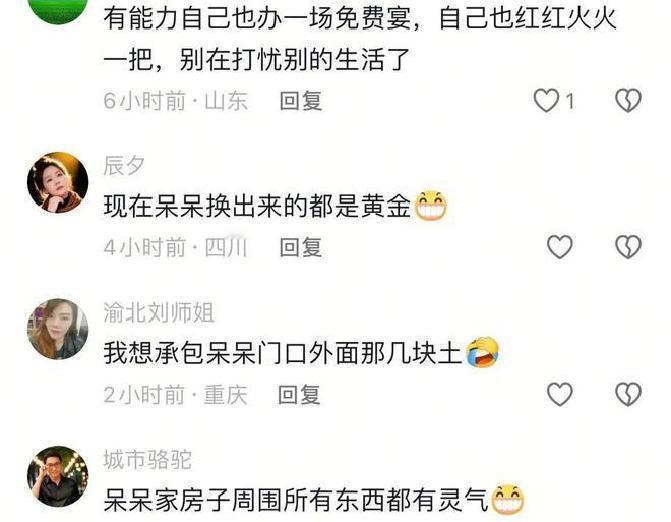
Task: Tap the username 辰夕
Action: (x=124, y=166)
